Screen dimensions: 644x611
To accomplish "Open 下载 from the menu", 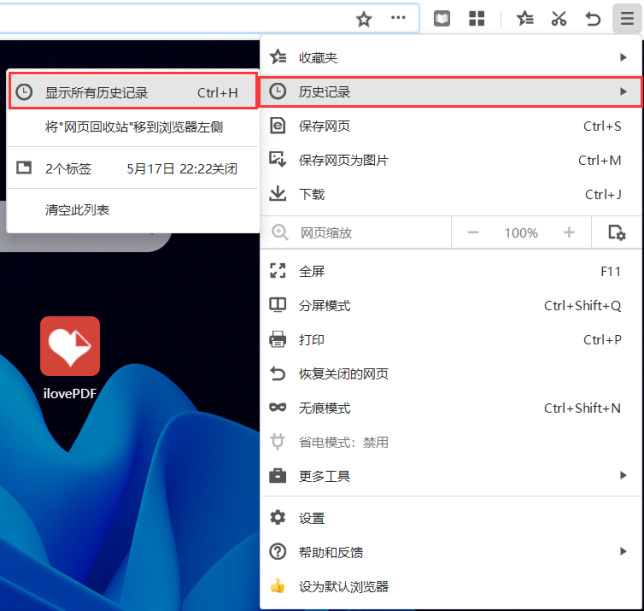I will coord(451,194).
